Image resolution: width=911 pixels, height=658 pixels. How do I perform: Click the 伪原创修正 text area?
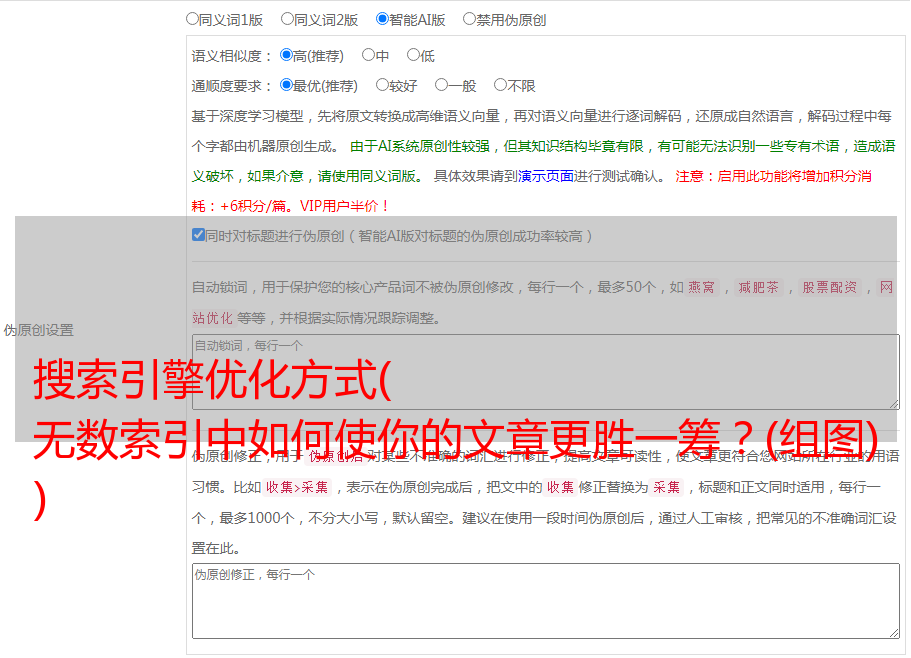[x=546, y=601]
